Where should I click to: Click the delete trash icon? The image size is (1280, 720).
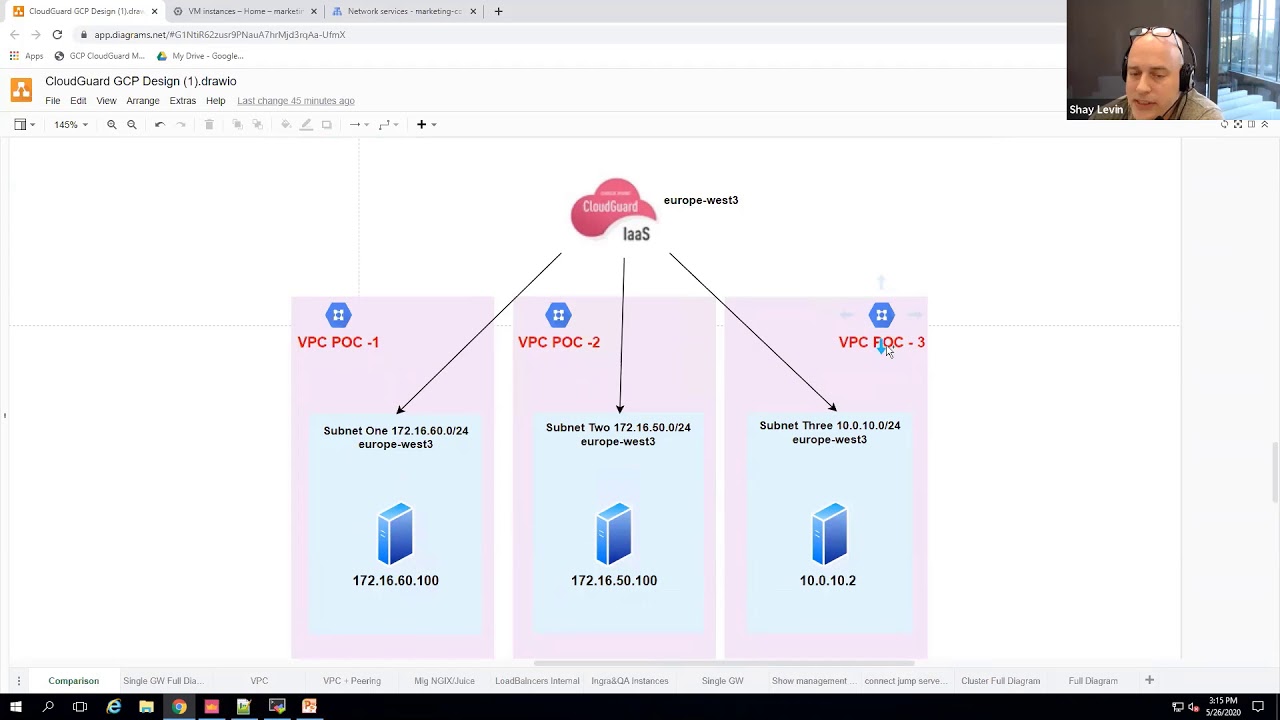209,124
